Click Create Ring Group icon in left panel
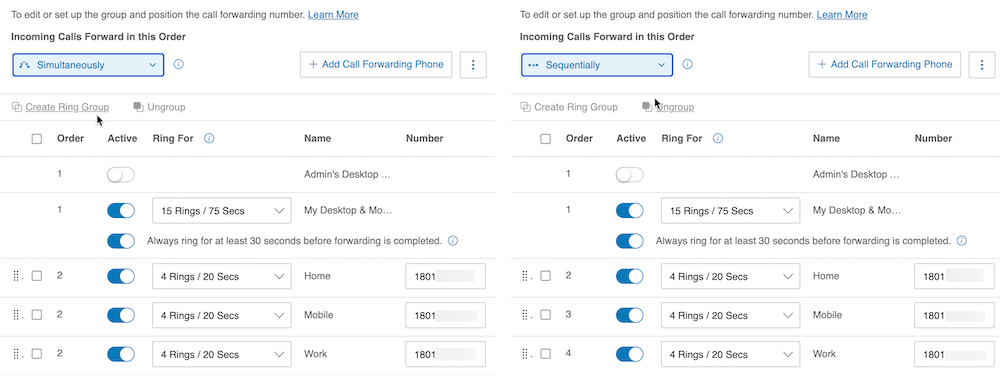Image resolution: width=1000 pixels, height=379 pixels. (17, 107)
